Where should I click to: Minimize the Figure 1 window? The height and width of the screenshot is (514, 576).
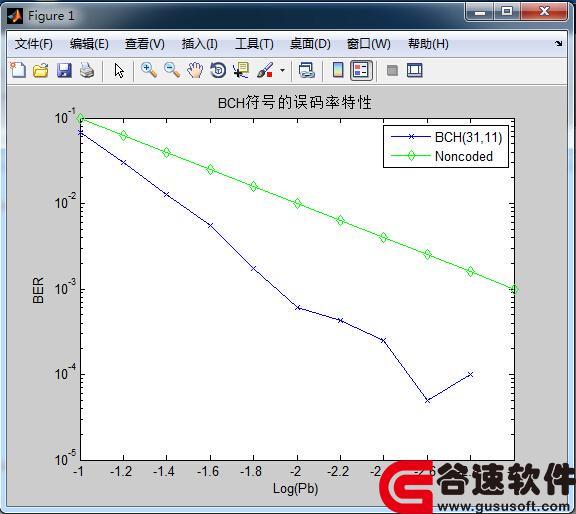click(480, 12)
